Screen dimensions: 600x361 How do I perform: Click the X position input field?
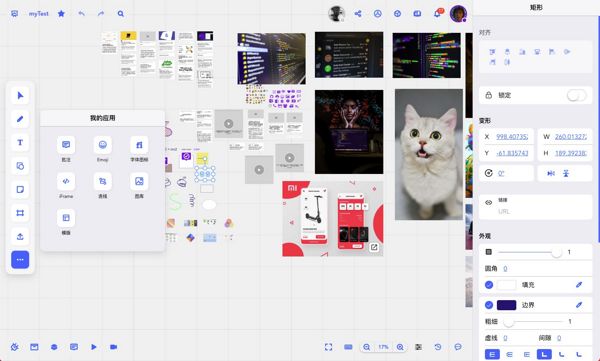click(x=512, y=137)
